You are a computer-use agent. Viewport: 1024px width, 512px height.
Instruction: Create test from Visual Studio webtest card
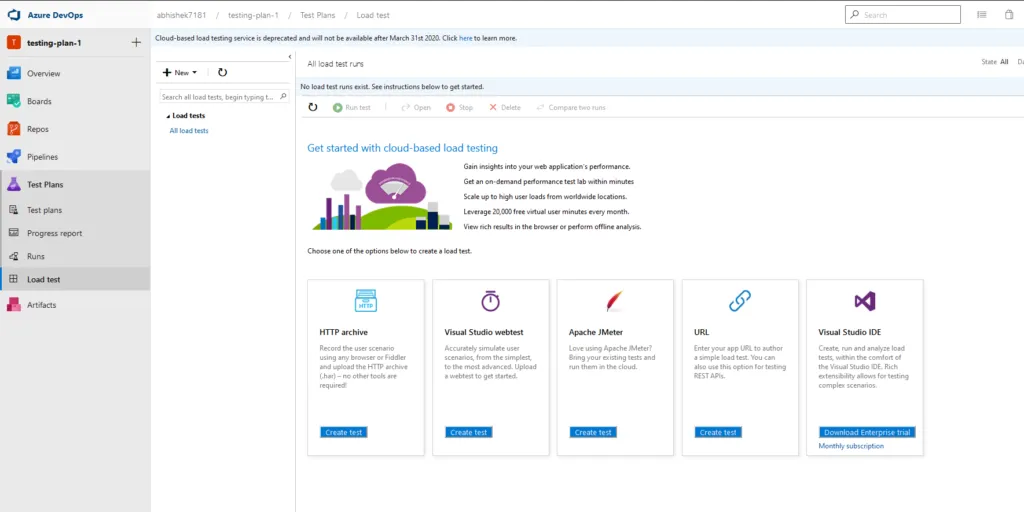pyautogui.click(x=469, y=432)
